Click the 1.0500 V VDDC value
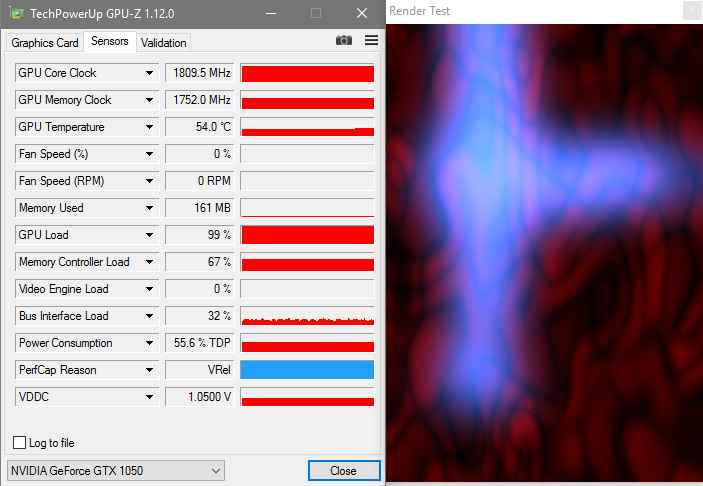703x486 pixels. pos(200,397)
